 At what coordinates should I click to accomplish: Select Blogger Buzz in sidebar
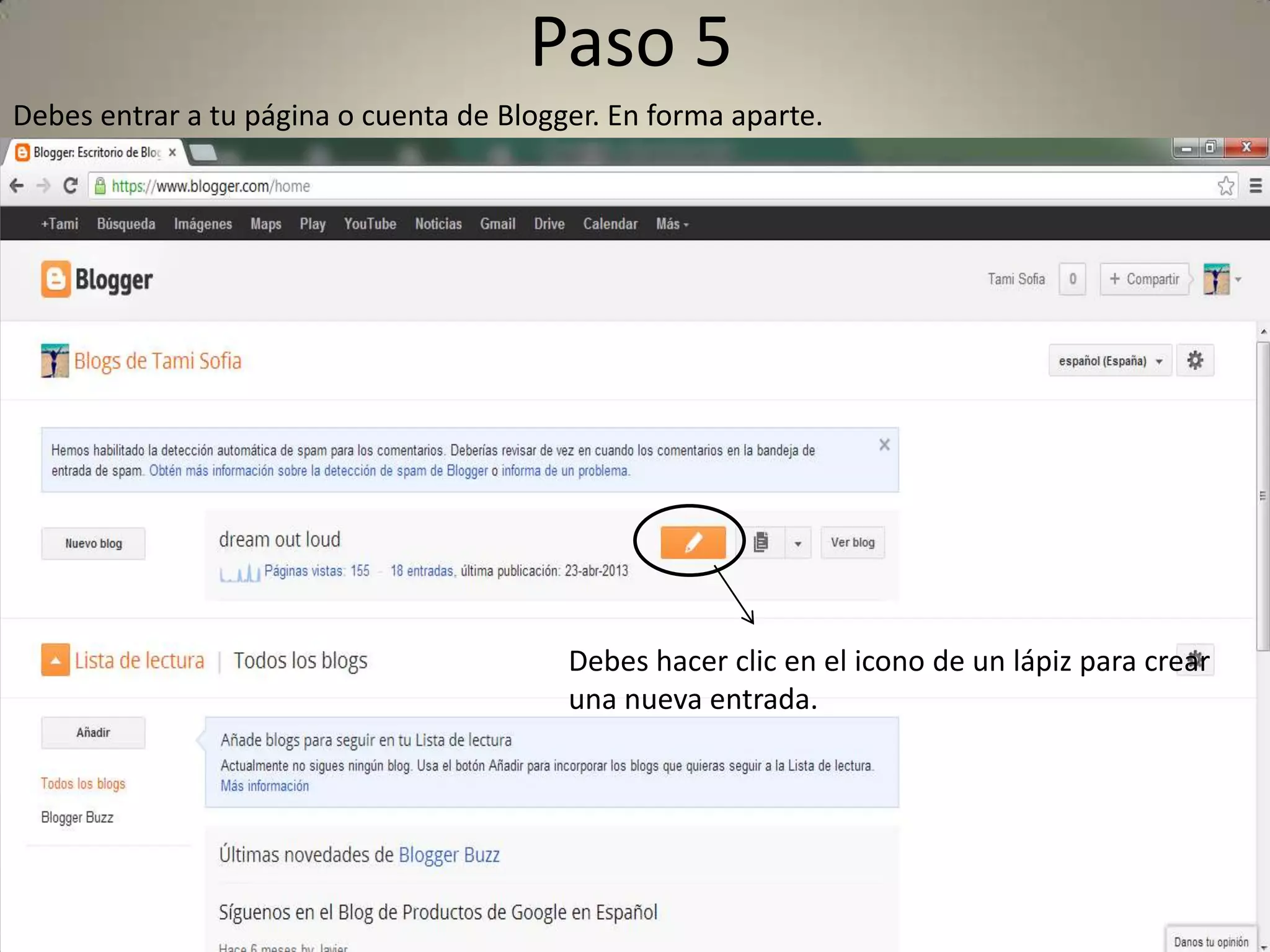click(77, 818)
